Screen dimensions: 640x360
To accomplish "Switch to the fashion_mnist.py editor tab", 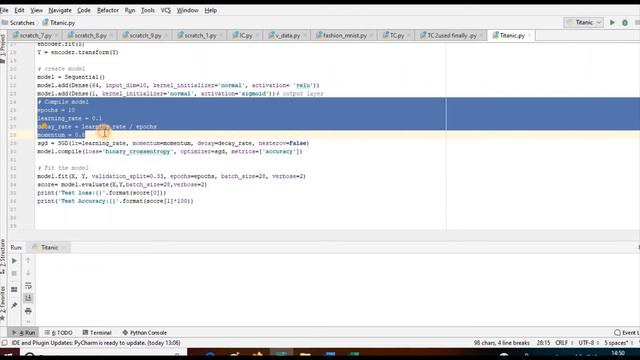I will point(344,36).
